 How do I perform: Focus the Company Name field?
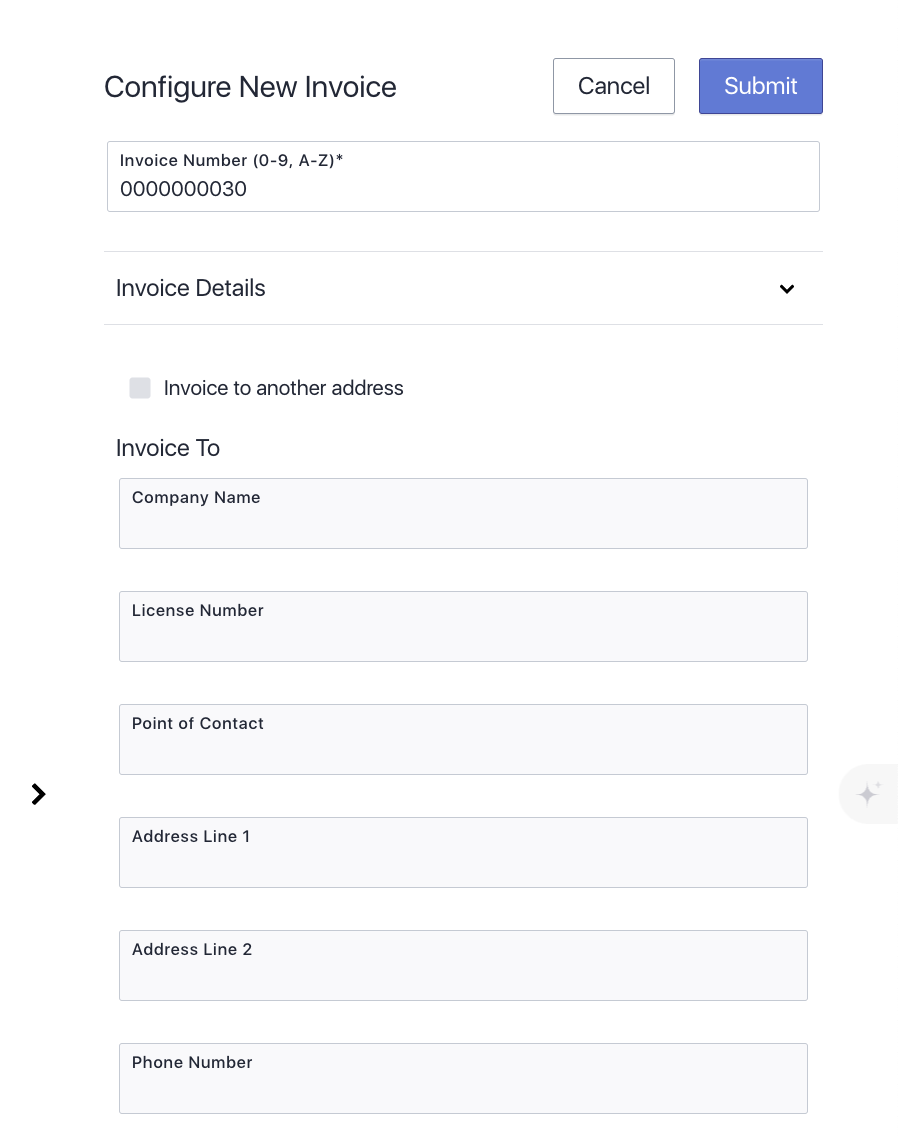(463, 513)
